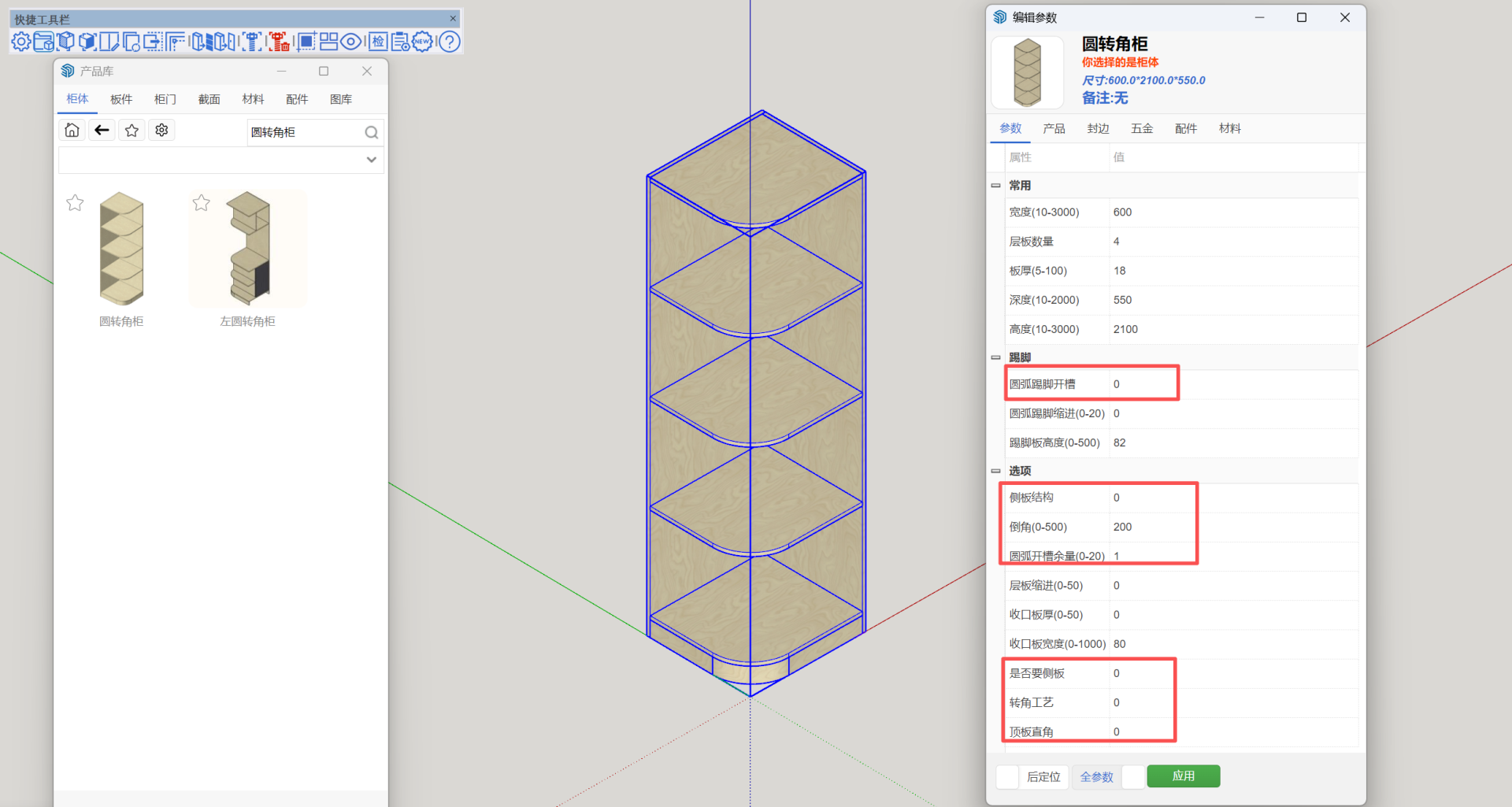Click the red screw delete icon
1512x807 pixels.
[279, 42]
